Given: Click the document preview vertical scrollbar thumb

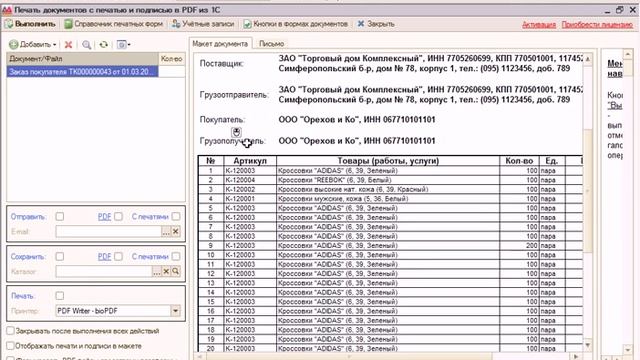Looking at the screenshot, I should coord(588,191).
